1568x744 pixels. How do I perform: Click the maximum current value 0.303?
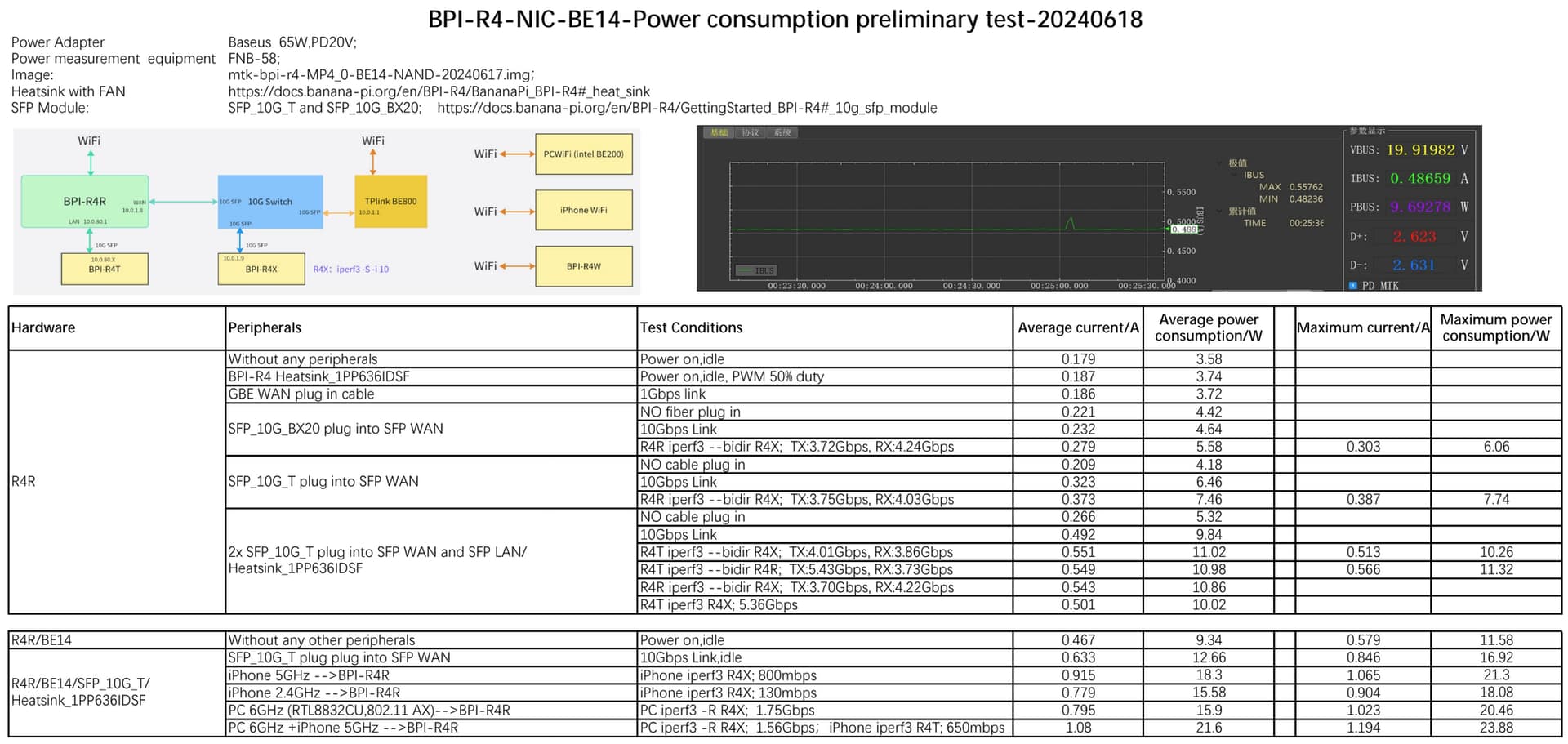pyautogui.click(x=1363, y=447)
